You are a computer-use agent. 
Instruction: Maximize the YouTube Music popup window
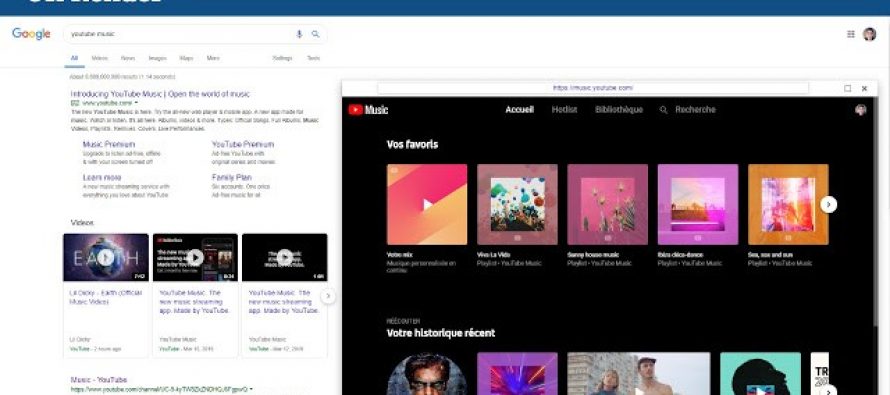[847, 89]
